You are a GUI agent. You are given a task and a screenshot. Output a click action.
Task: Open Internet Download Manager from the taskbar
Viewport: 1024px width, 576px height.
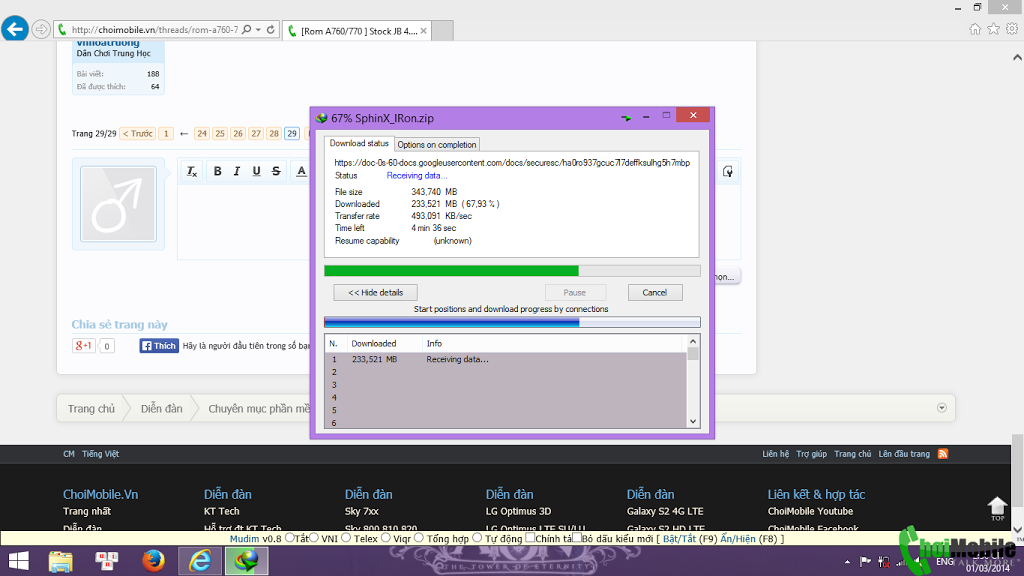coord(245,561)
